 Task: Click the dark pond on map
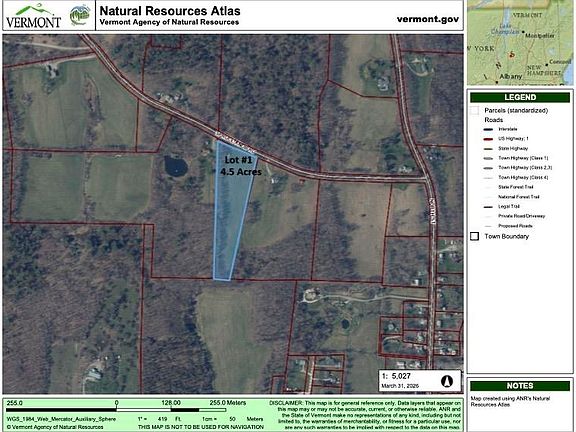(x=176, y=166)
